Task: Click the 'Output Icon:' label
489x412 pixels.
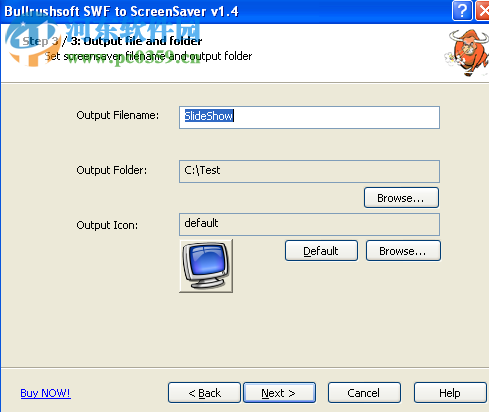Action: [107, 225]
